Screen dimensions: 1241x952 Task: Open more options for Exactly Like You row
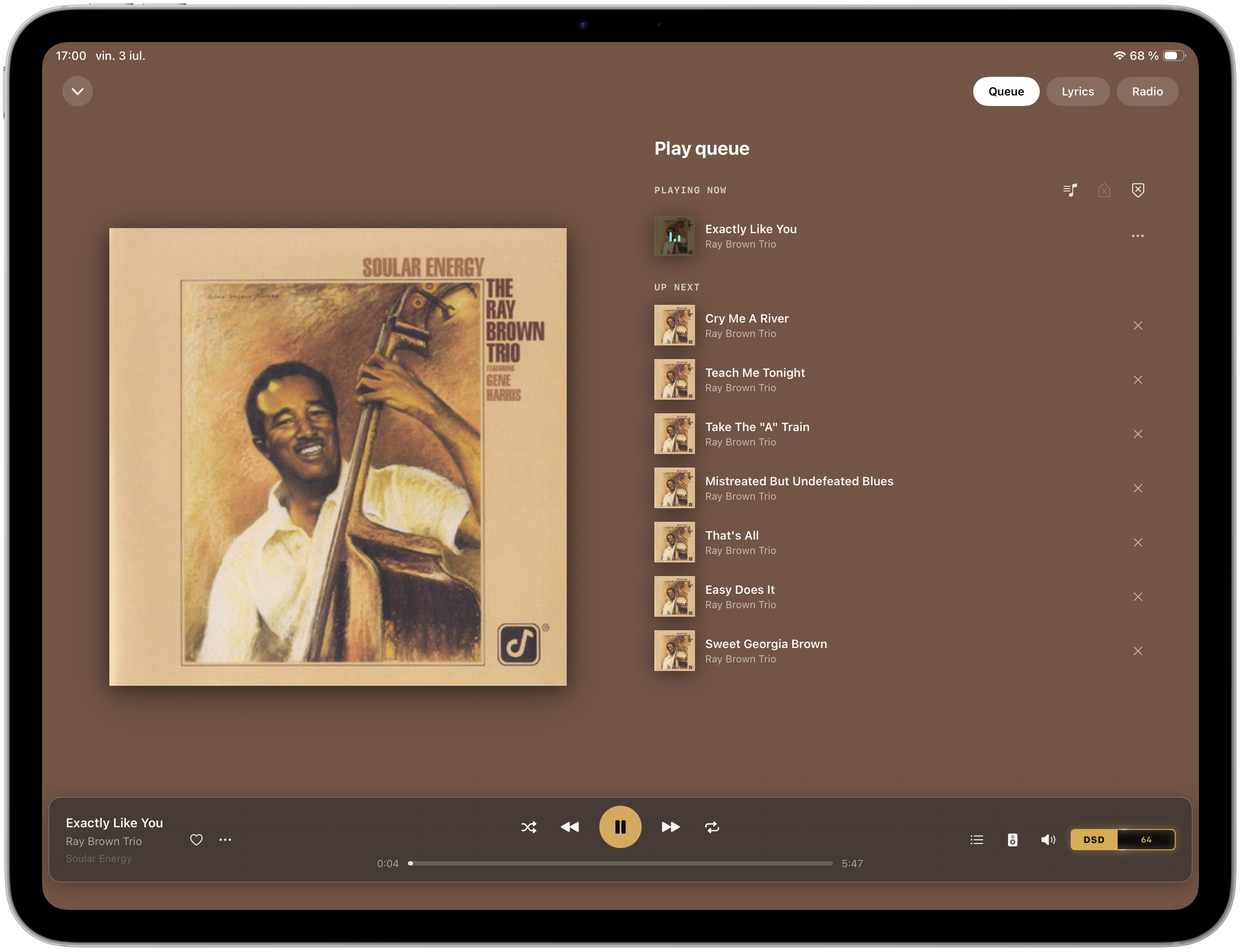[1137, 236]
